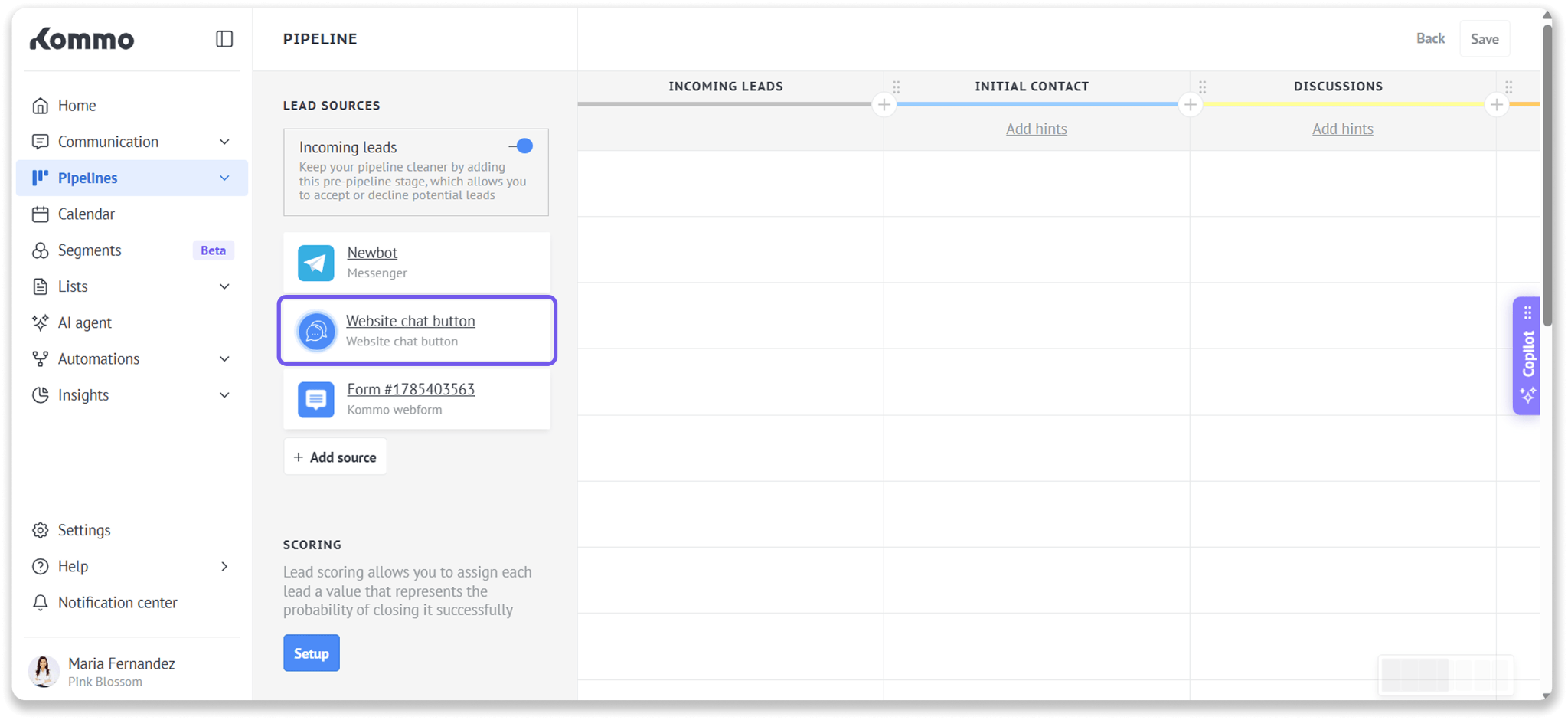Expand the Insights menu chevron
The image size is (1568, 720).
coord(224,395)
